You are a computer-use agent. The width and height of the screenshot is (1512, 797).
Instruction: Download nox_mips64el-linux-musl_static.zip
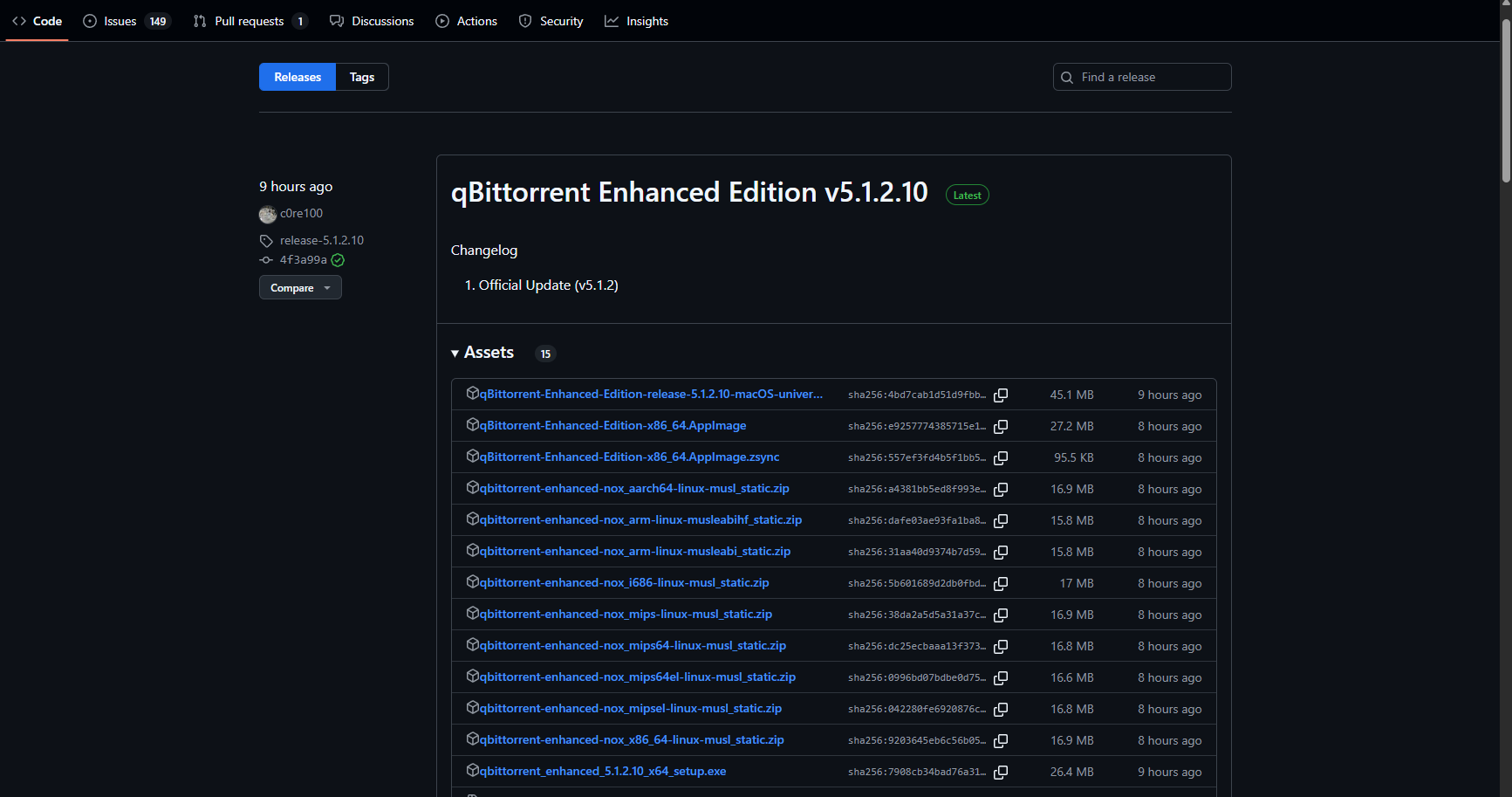638,677
